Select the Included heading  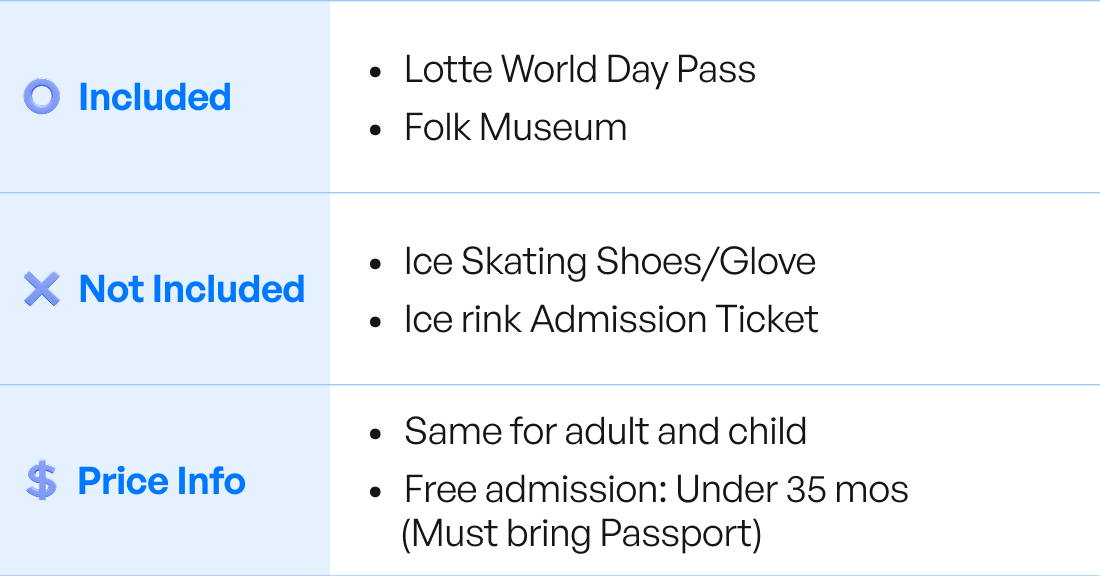tap(154, 97)
